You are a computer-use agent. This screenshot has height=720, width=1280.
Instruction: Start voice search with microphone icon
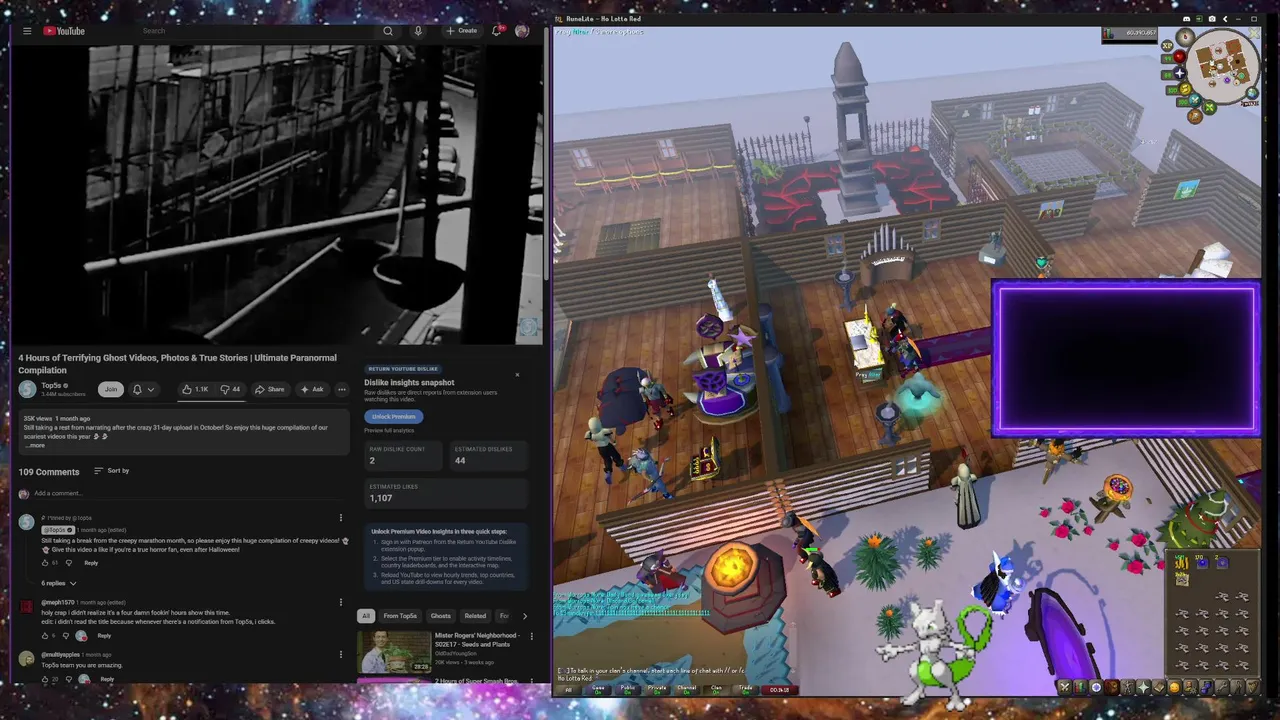pyautogui.click(x=418, y=31)
